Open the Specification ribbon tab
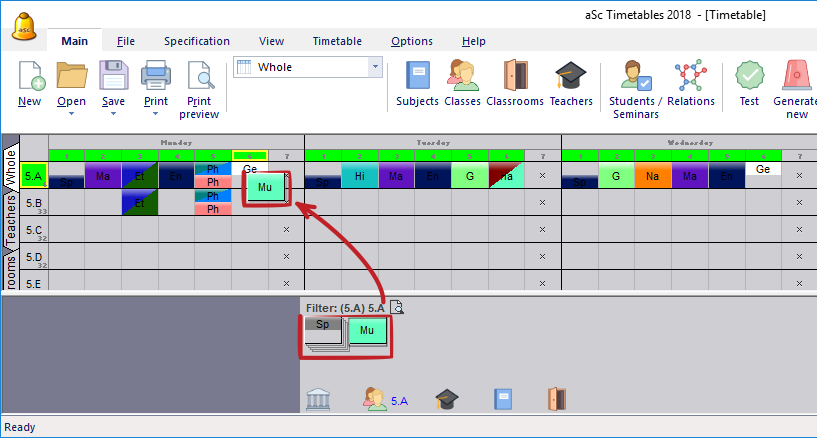The image size is (817, 438). (196, 41)
